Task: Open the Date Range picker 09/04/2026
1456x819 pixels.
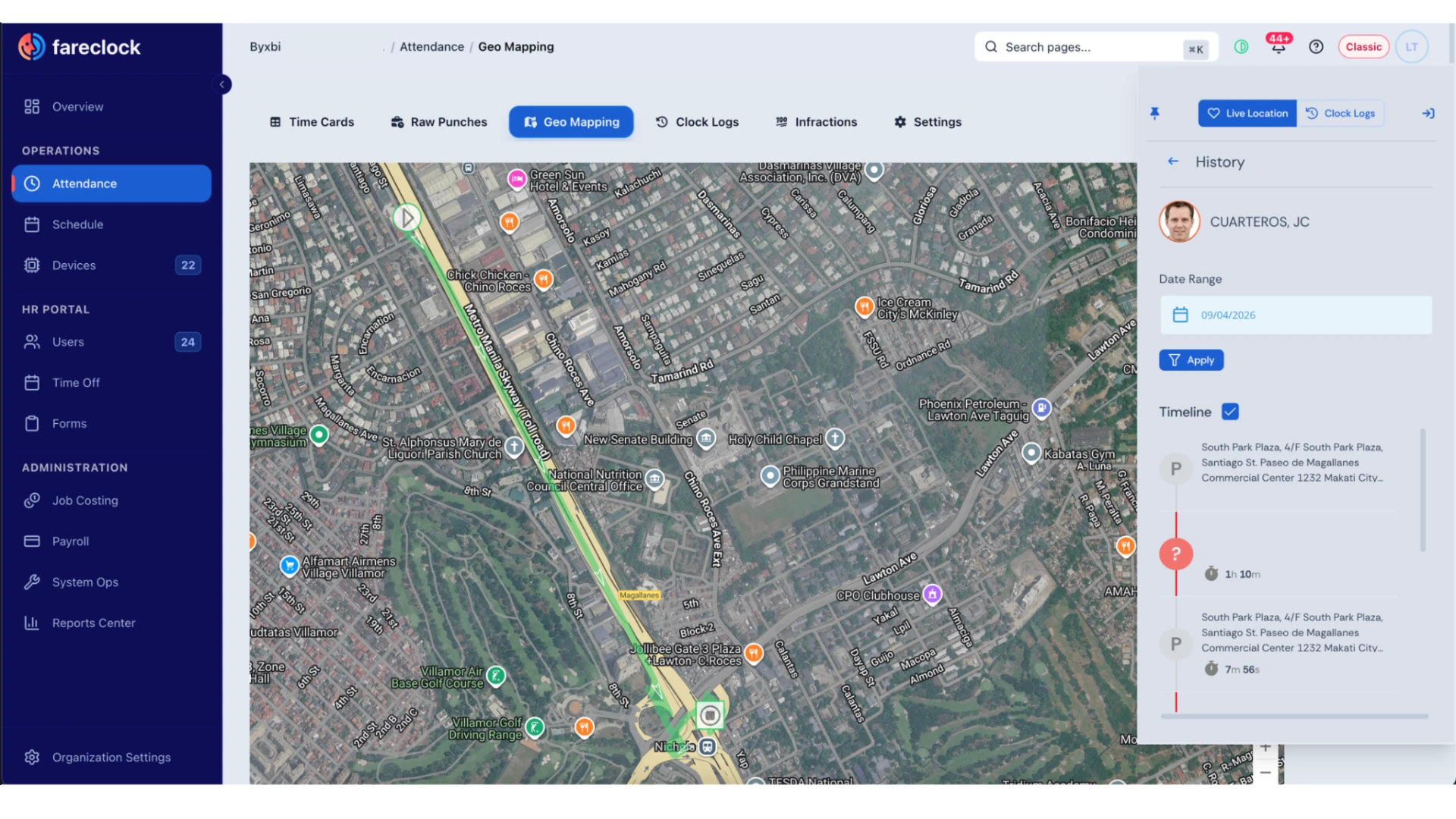Action: [1296, 315]
